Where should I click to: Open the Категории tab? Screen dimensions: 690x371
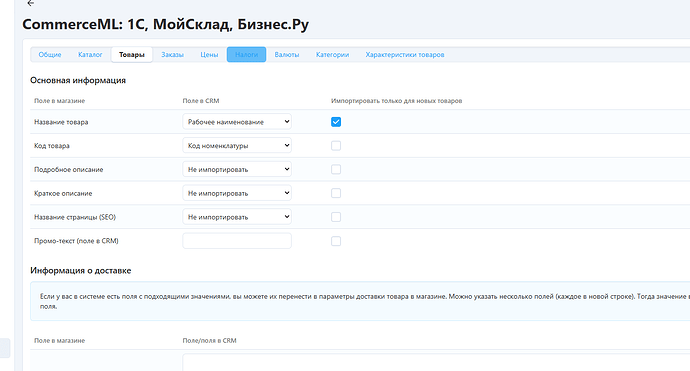pos(332,55)
